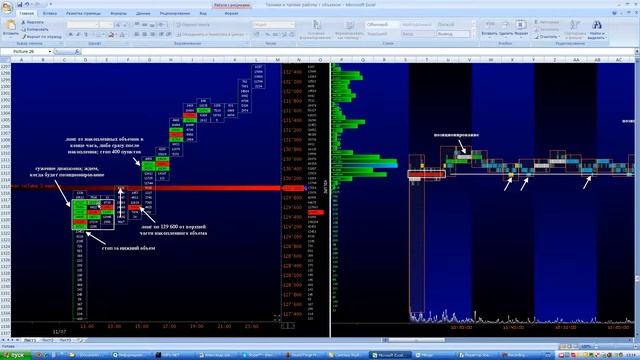
Task: Apply the Вывод cell style
Action: coord(453,34)
